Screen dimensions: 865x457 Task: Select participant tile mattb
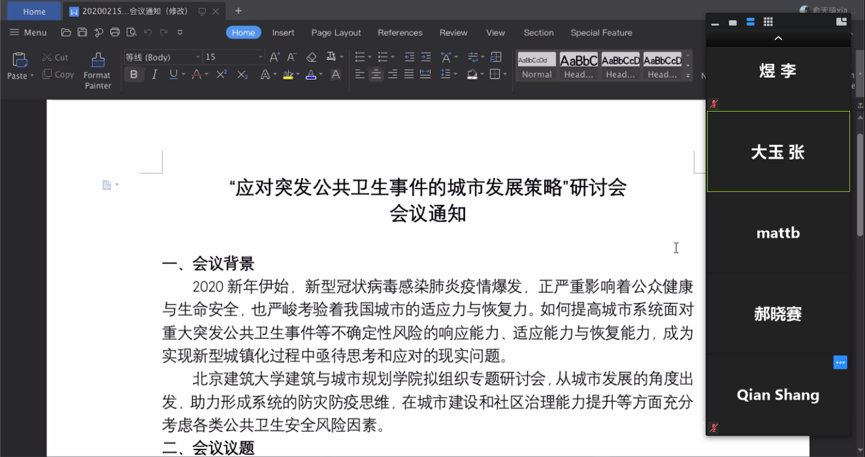(x=778, y=233)
